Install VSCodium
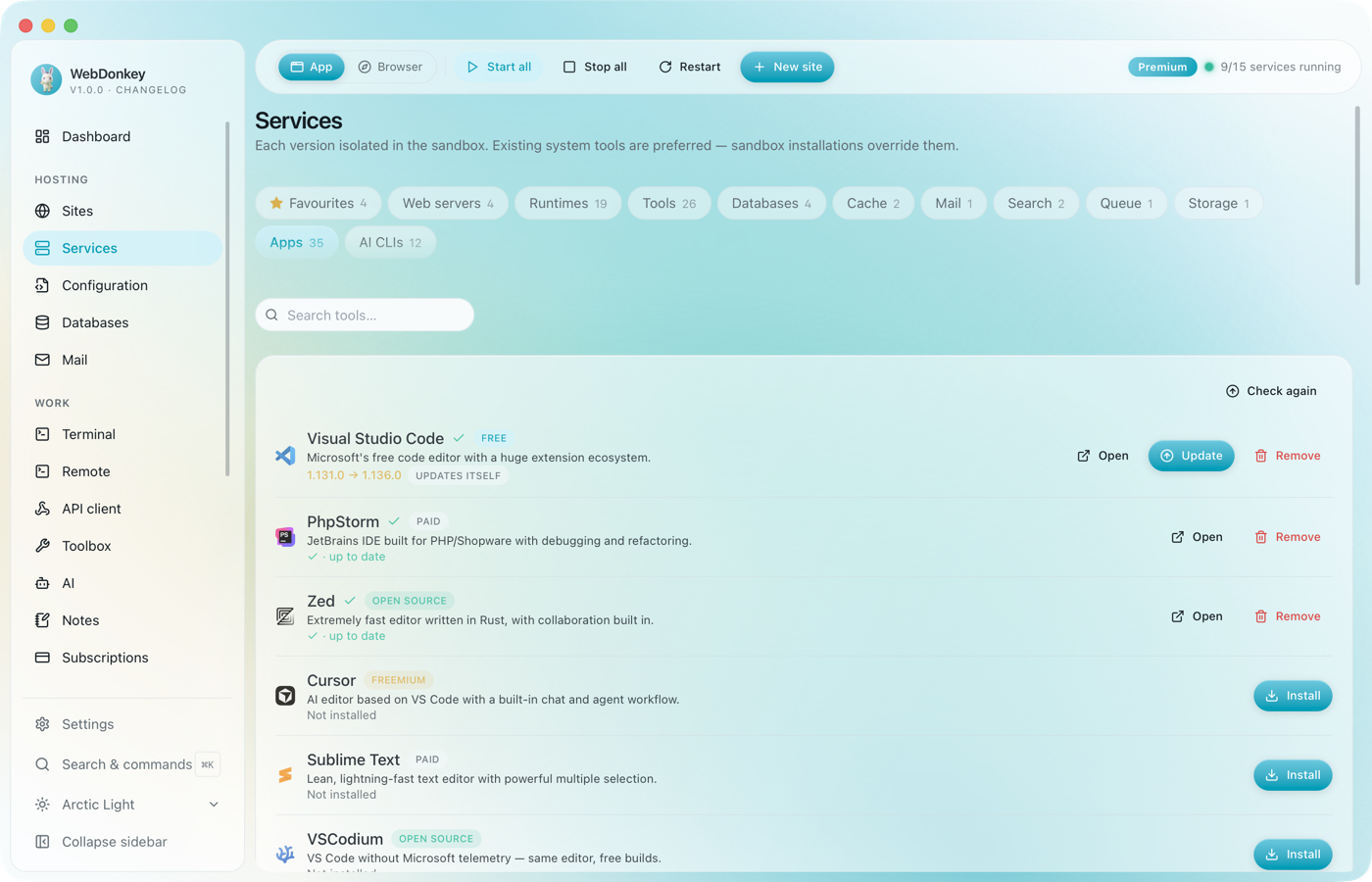Image resolution: width=1372 pixels, height=882 pixels. tap(1293, 855)
